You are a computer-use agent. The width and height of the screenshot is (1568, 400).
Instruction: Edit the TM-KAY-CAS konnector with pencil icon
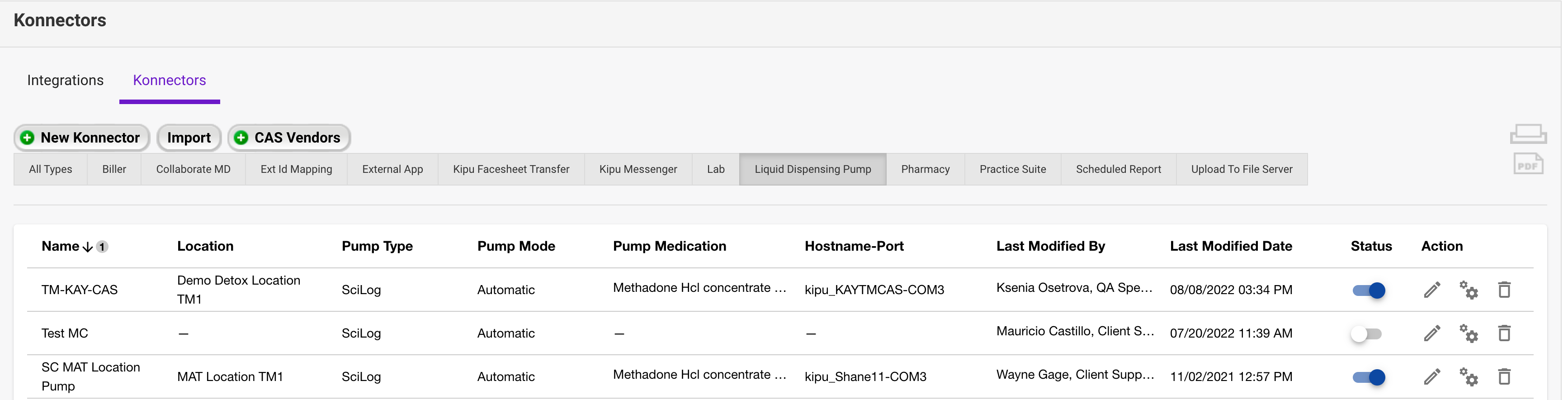click(x=1431, y=290)
